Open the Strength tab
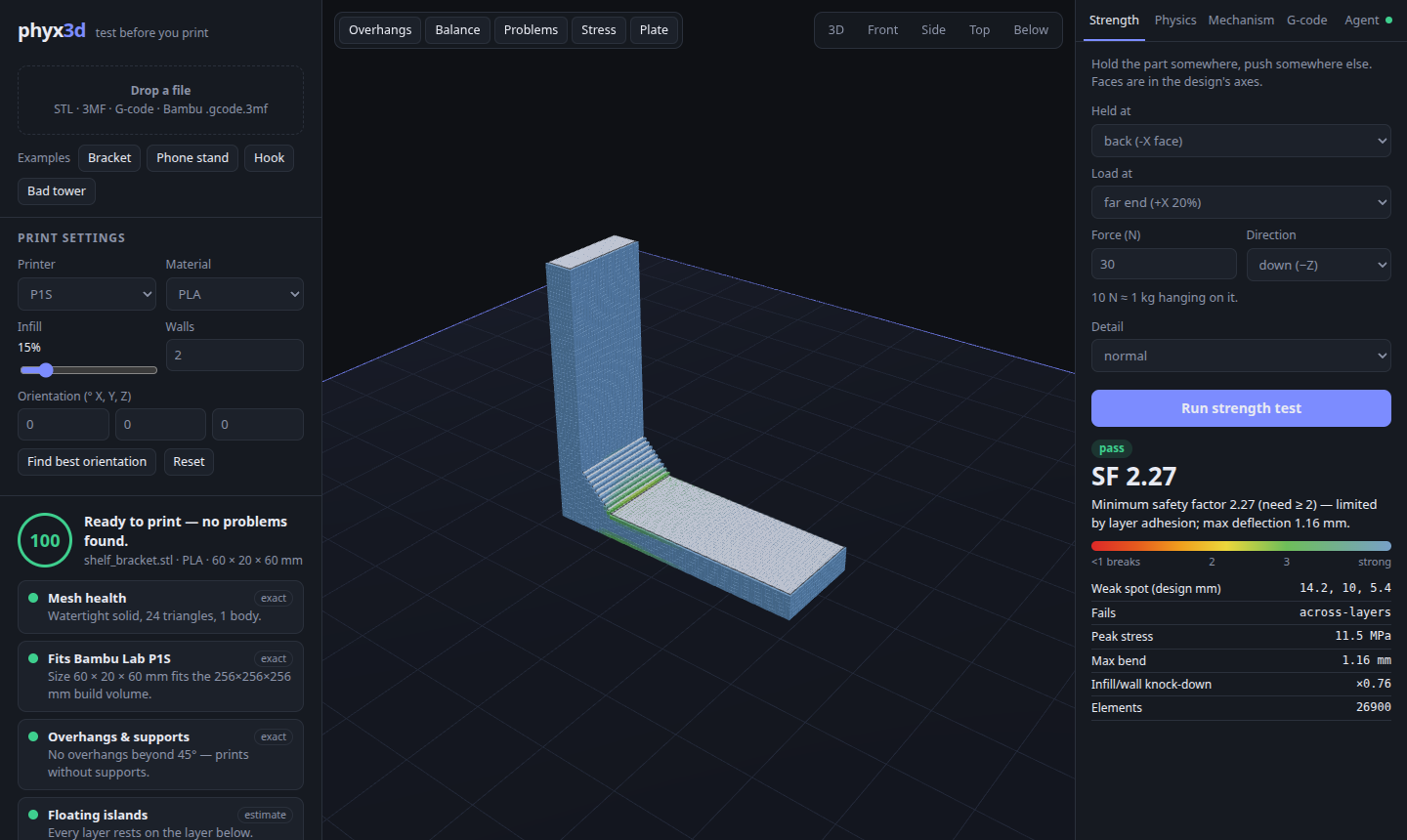 1114,21
